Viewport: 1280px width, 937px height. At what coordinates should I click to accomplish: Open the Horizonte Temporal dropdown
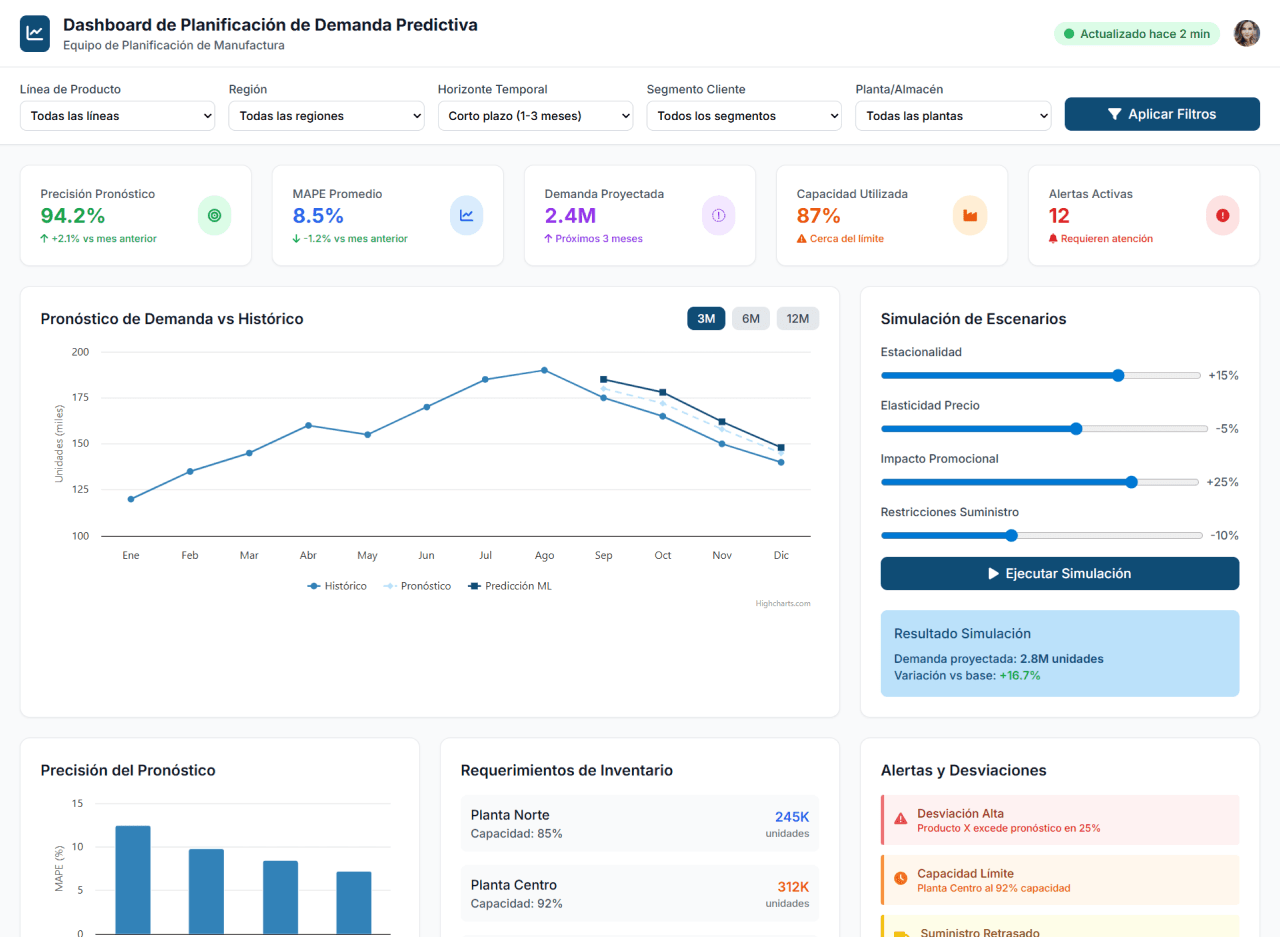(536, 116)
